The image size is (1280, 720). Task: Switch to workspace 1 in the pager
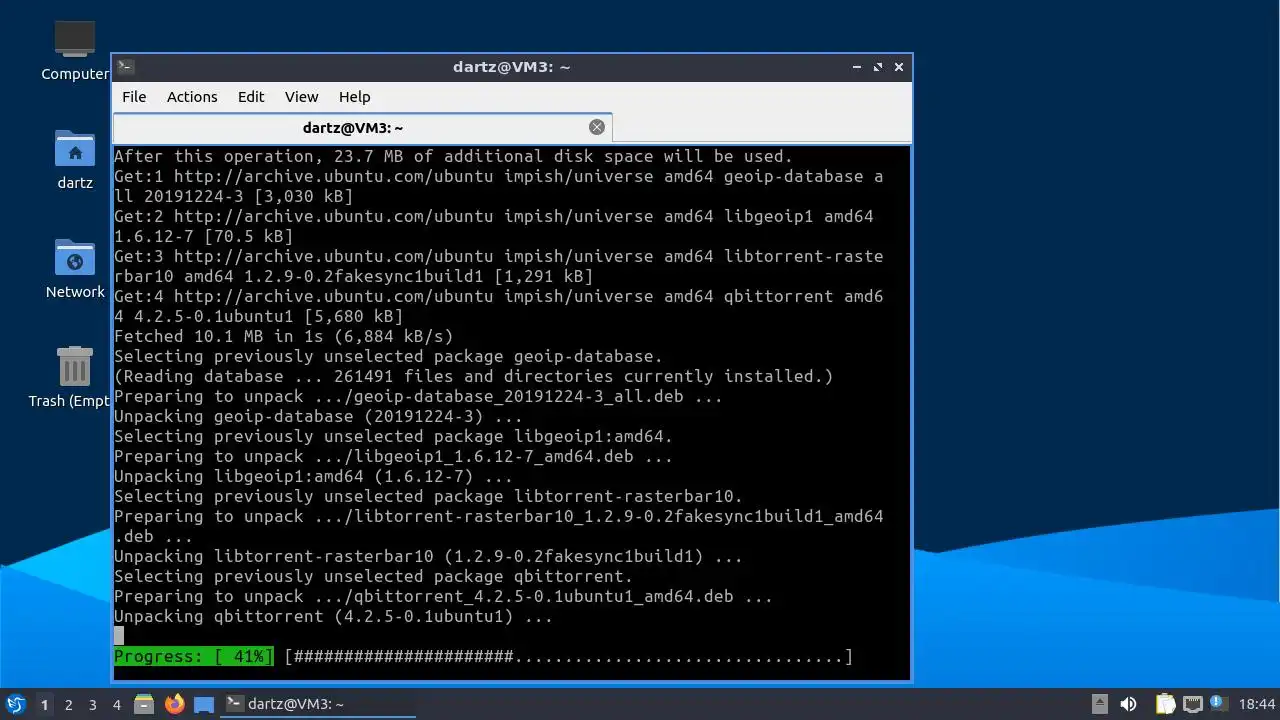point(44,704)
